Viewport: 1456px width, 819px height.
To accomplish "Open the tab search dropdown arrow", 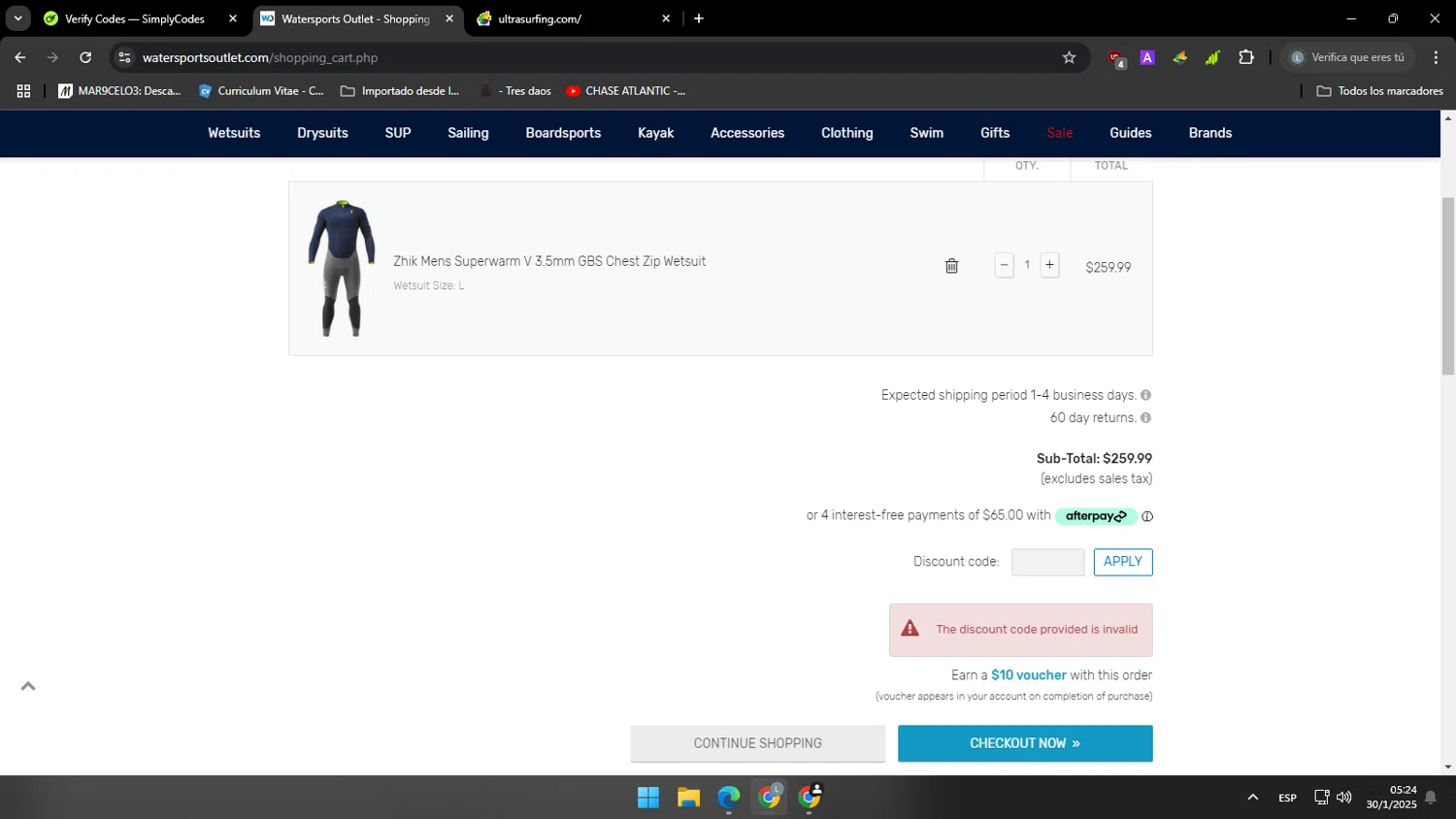I will [17, 18].
